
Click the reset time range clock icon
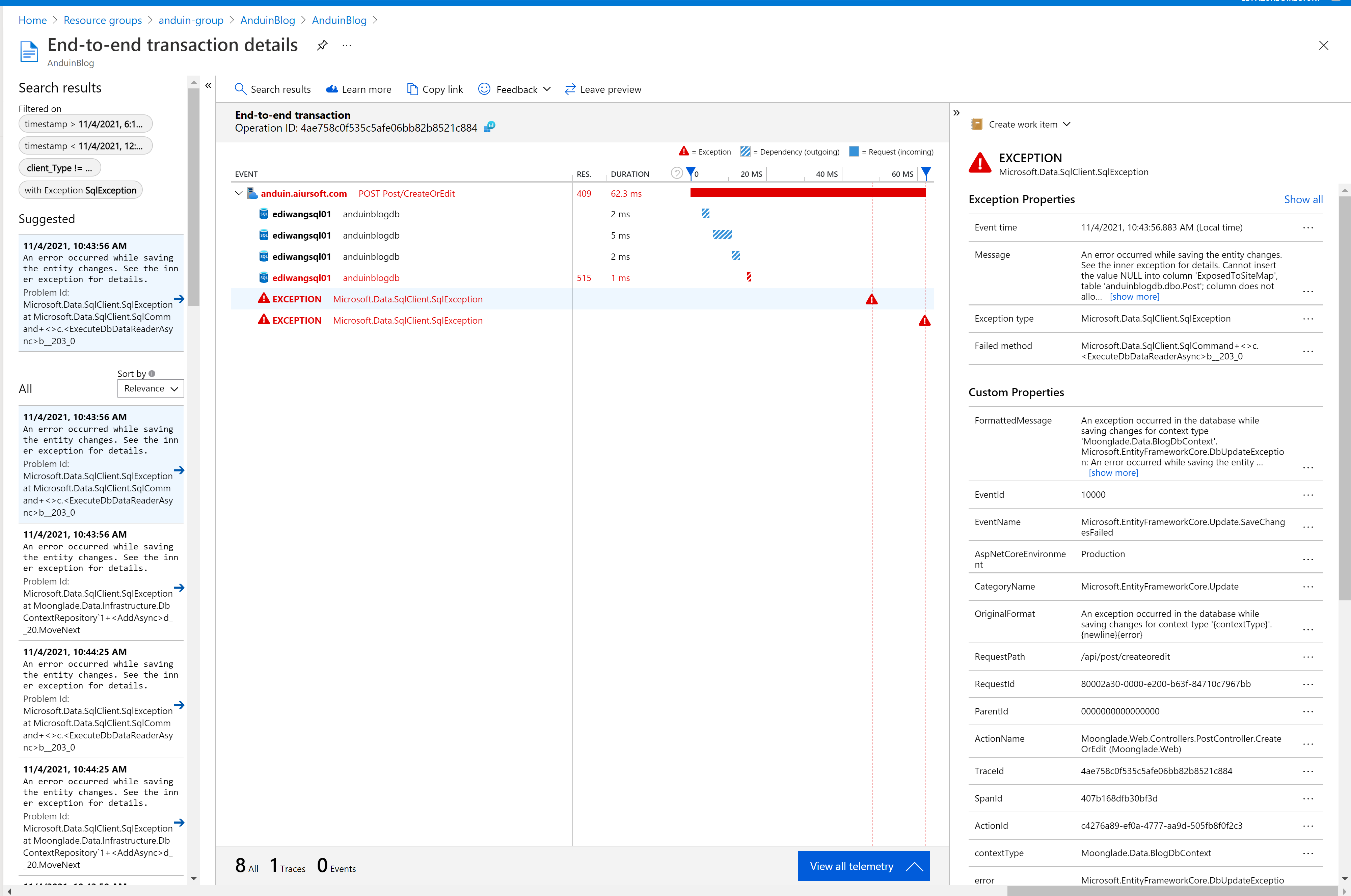coord(677,173)
